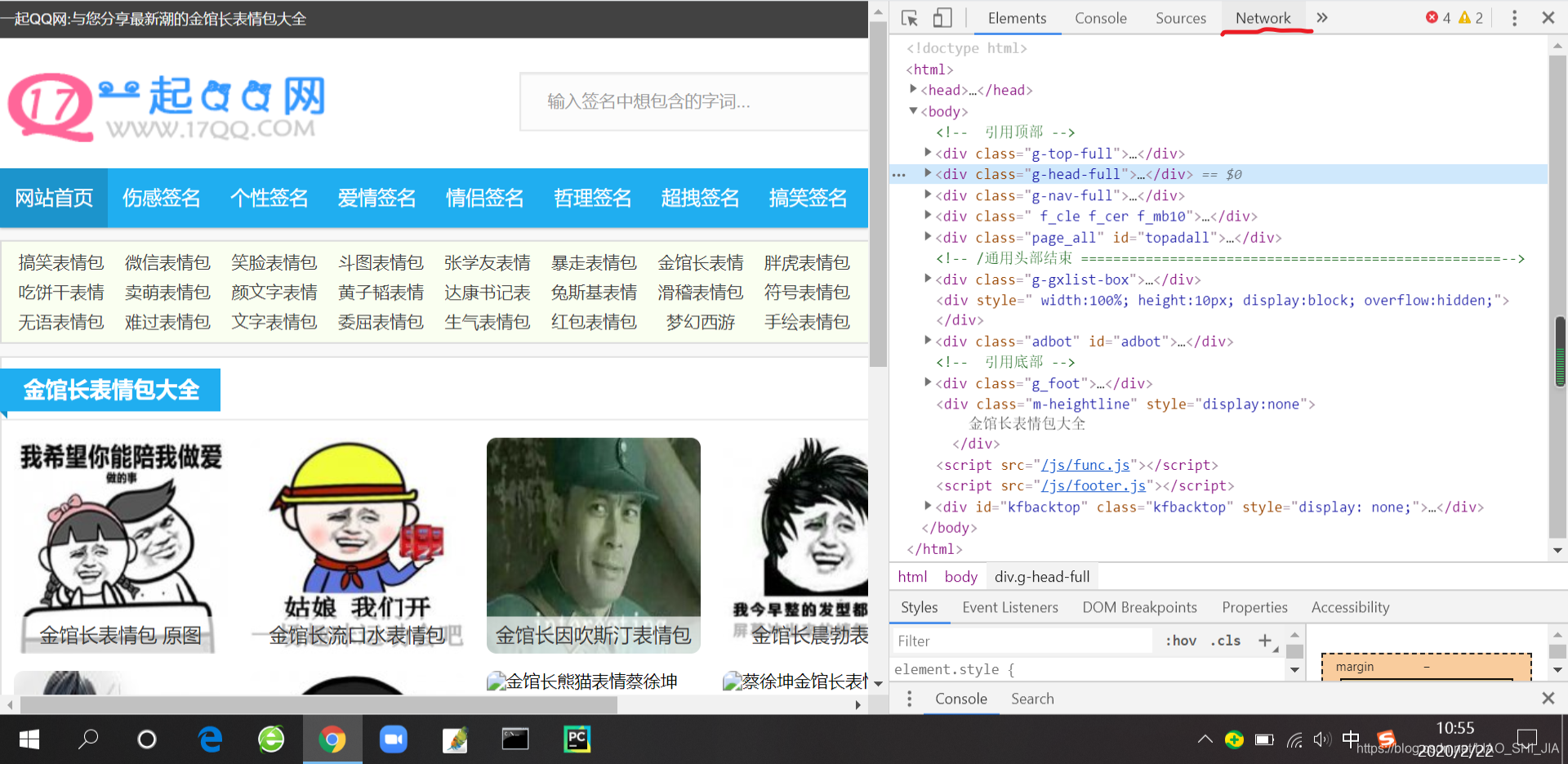Click the 爱情签名 navigation link
This screenshot has width=1568, height=764.
[x=376, y=198]
